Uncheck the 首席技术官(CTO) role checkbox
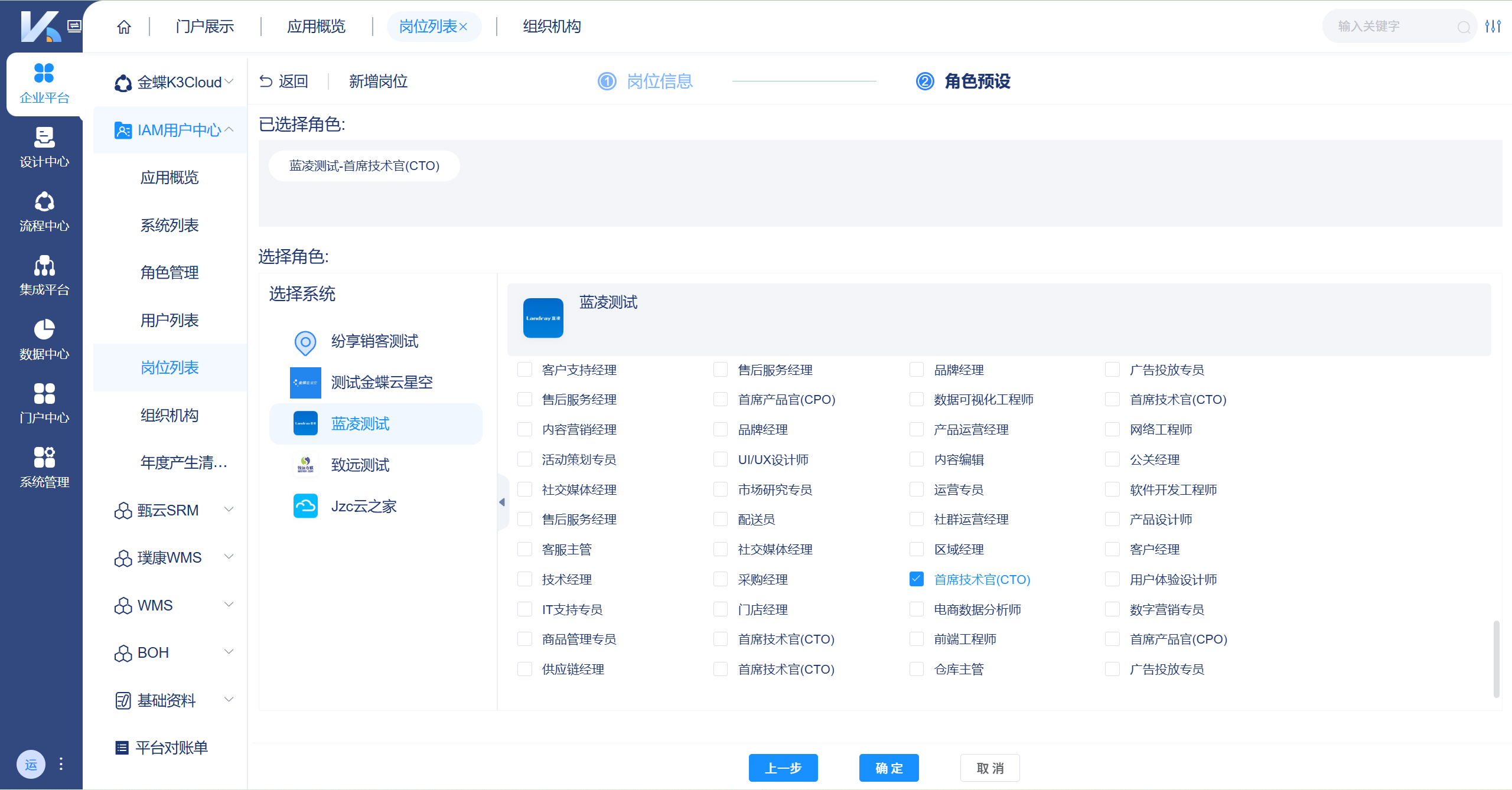This screenshot has height=790, width=1512. pos(916,579)
